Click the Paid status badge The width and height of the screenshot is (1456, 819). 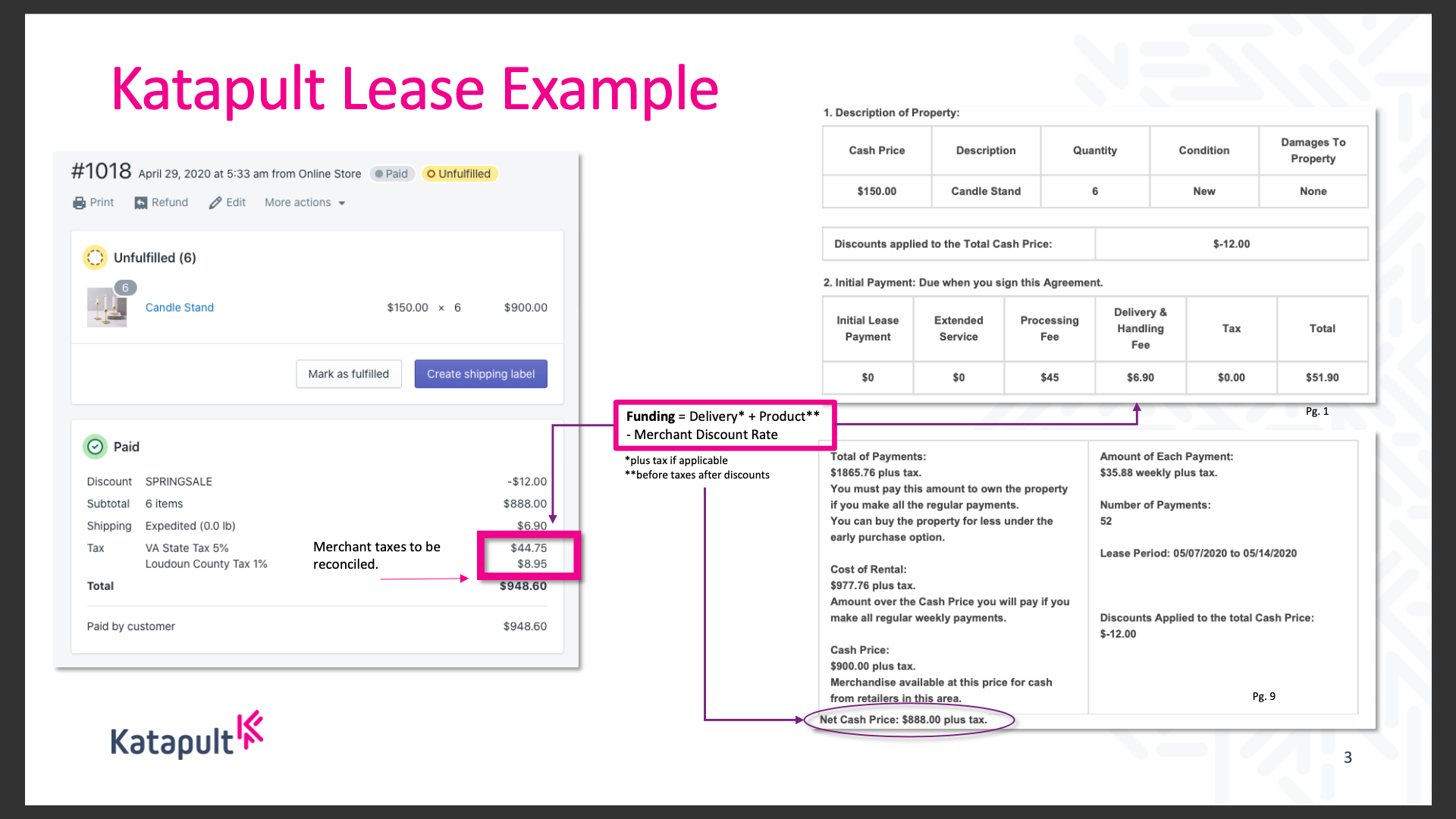click(392, 174)
